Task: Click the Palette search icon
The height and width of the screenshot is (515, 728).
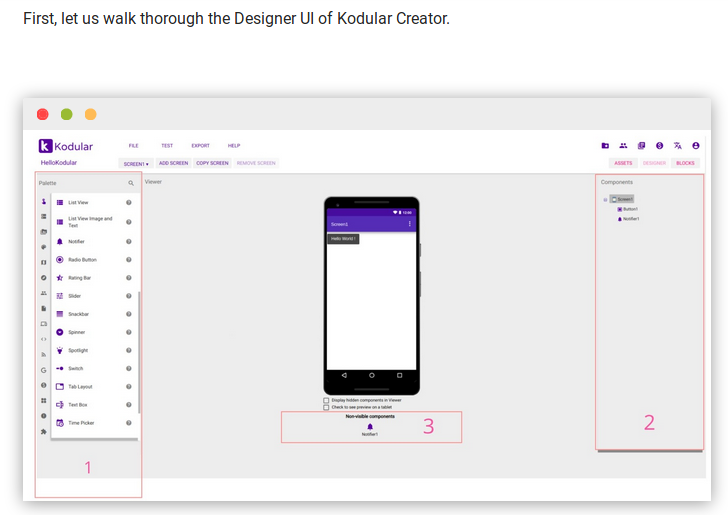Action: (131, 183)
